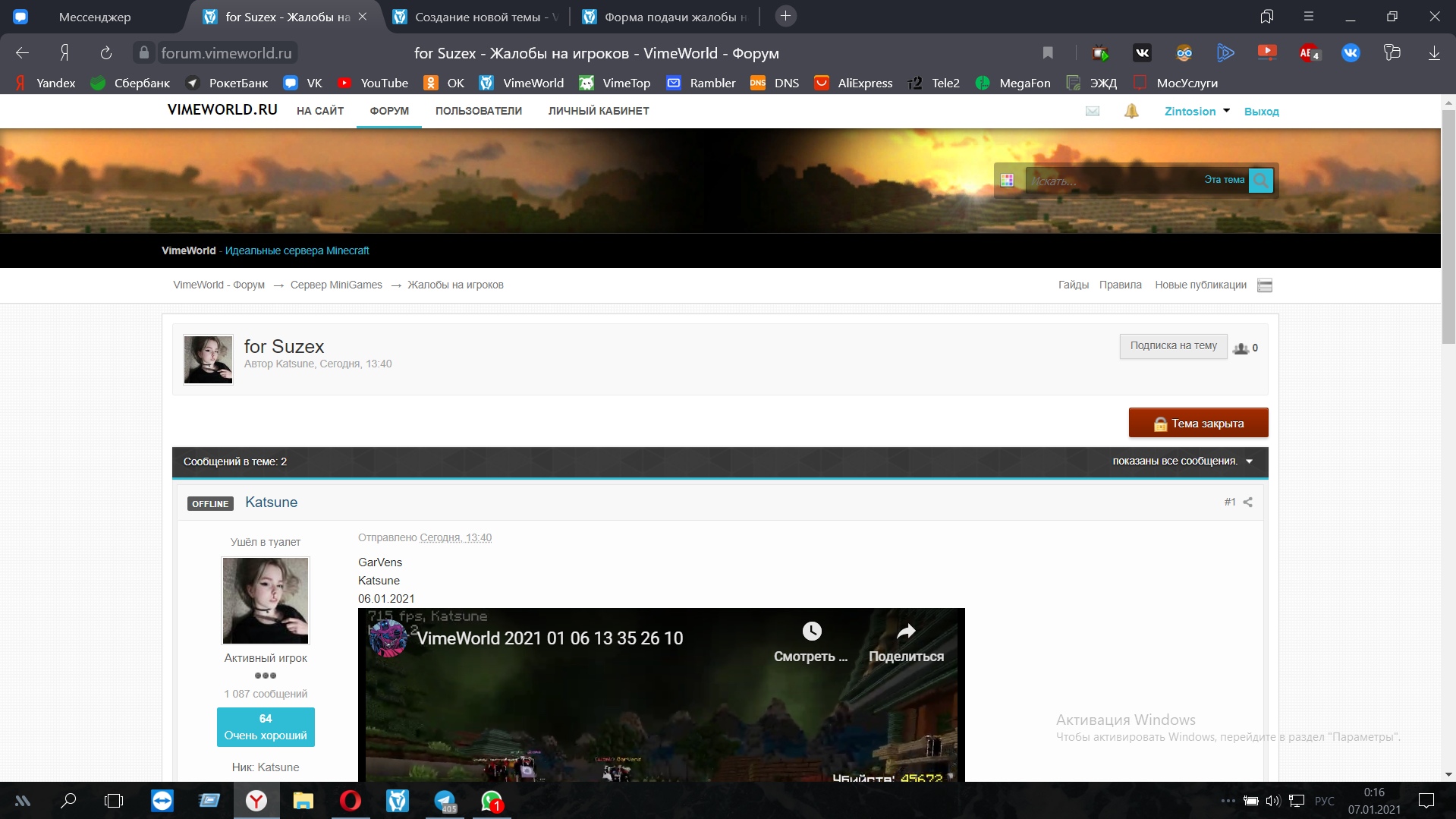The image size is (1456, 819).
Task: Open YouTube bookmark
Action: coord(373,83)
